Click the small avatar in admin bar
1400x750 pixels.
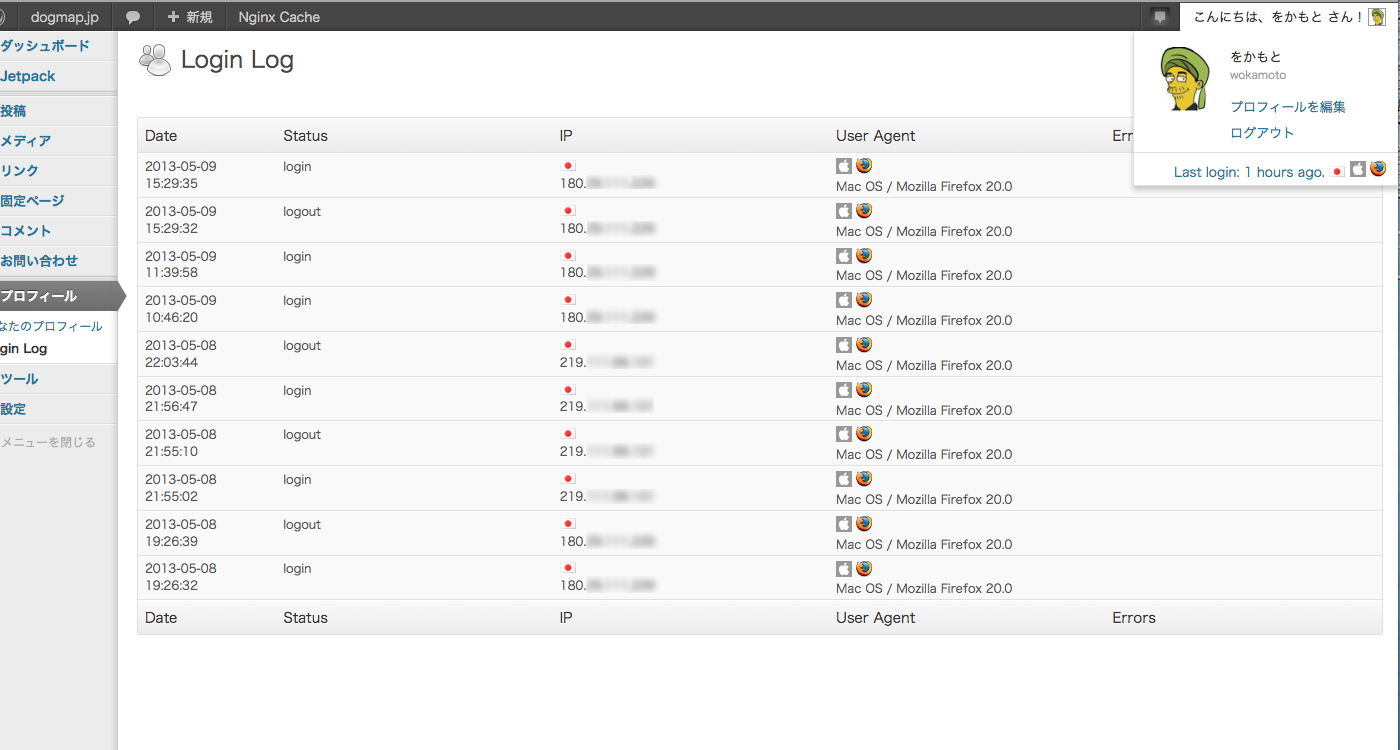[x=1377, y=17]
